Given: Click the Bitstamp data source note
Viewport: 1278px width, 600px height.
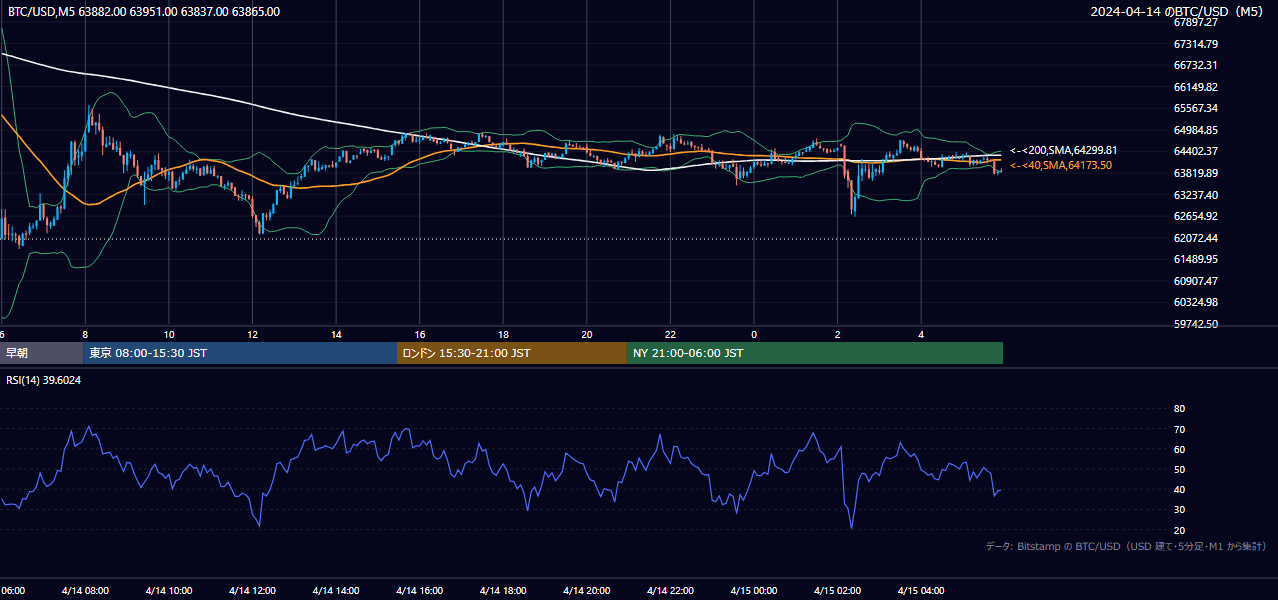Looking at the screenshot, I should click(x=1127, y=546).
